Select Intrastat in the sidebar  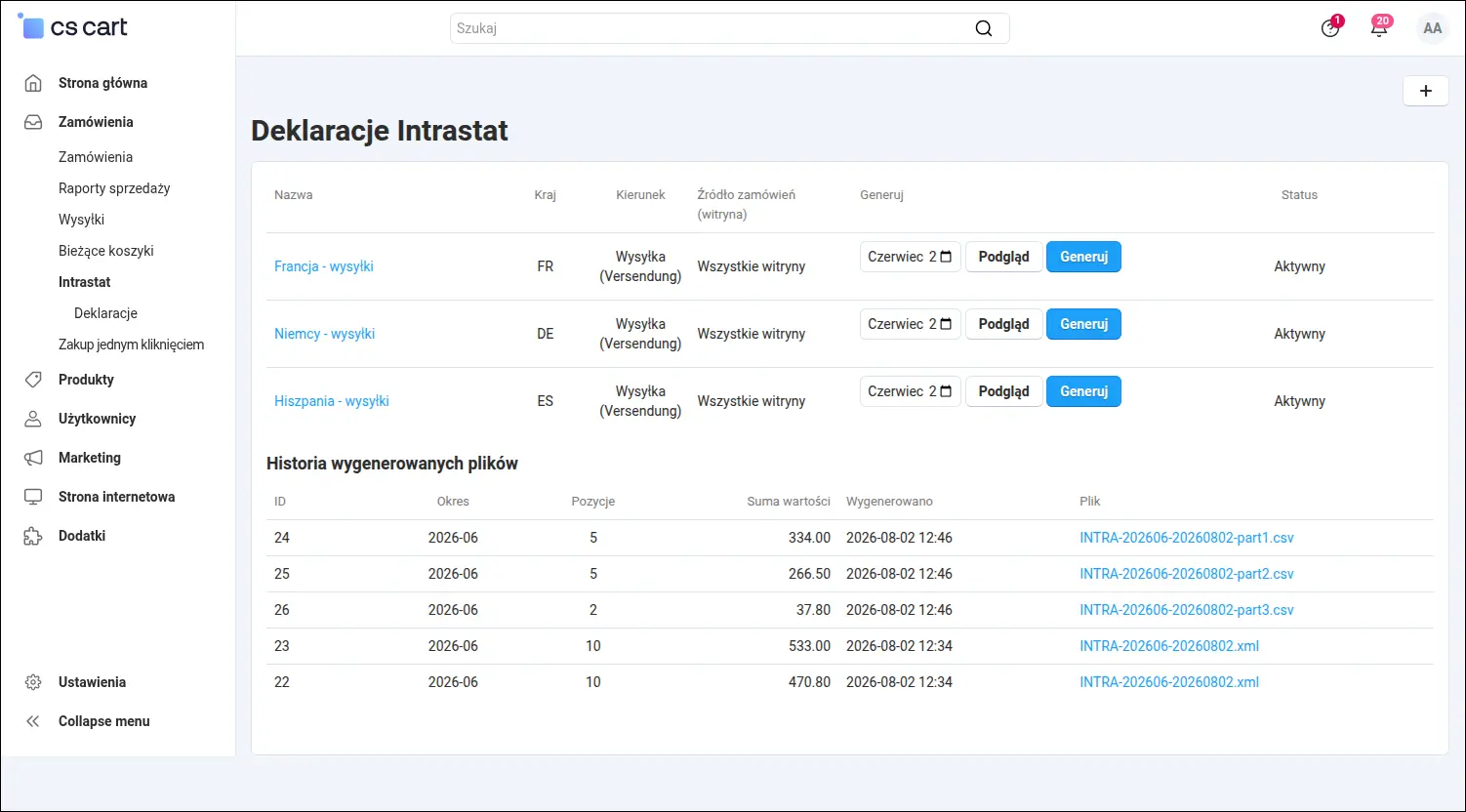[x=85, y=282]
